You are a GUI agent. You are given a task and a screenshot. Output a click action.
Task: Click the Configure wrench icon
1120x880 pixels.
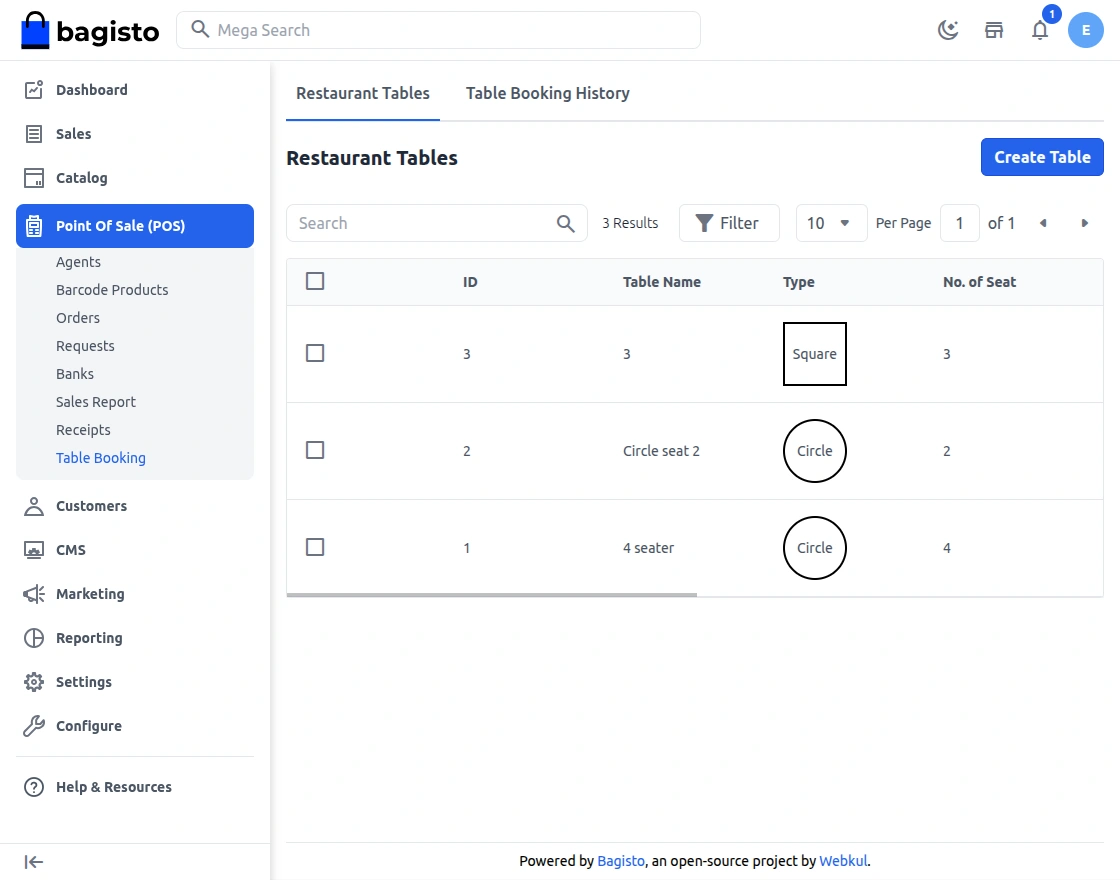[34, 726]
